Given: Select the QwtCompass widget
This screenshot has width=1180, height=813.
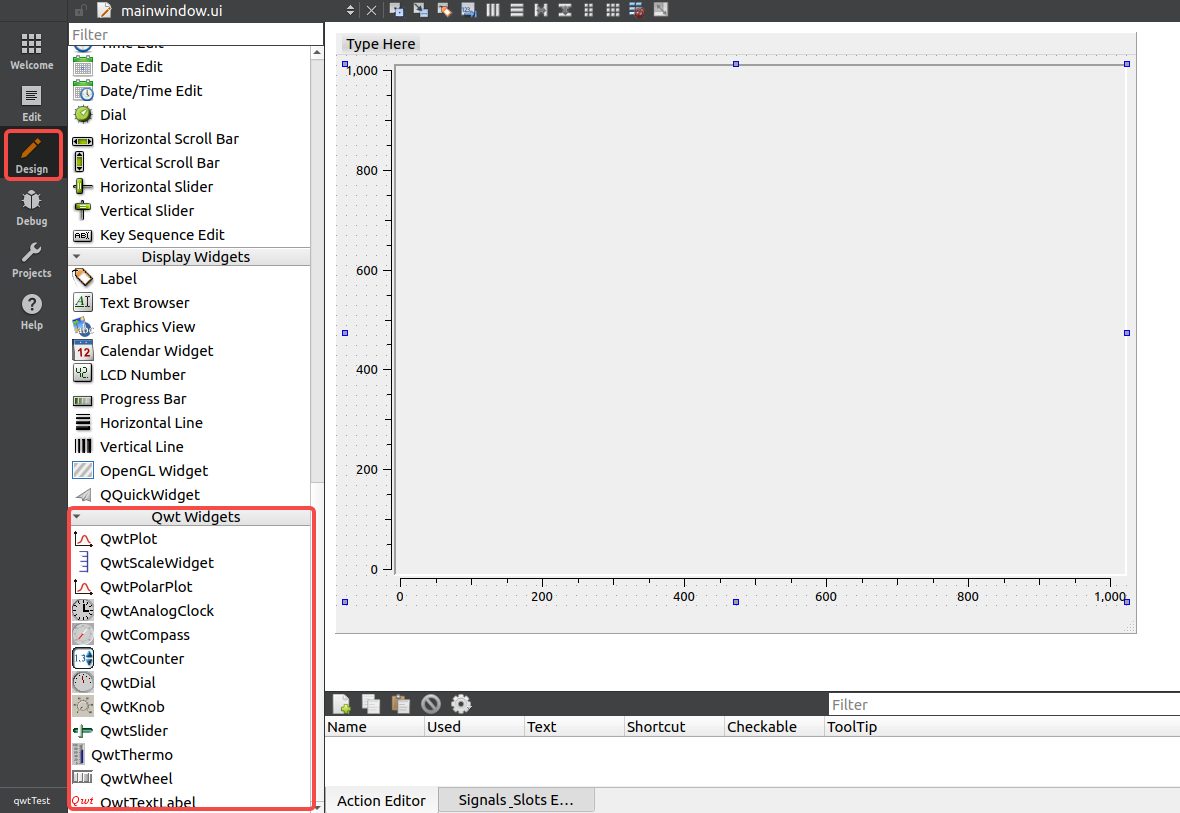Looking at the screenshot, I should coord(144,634).
